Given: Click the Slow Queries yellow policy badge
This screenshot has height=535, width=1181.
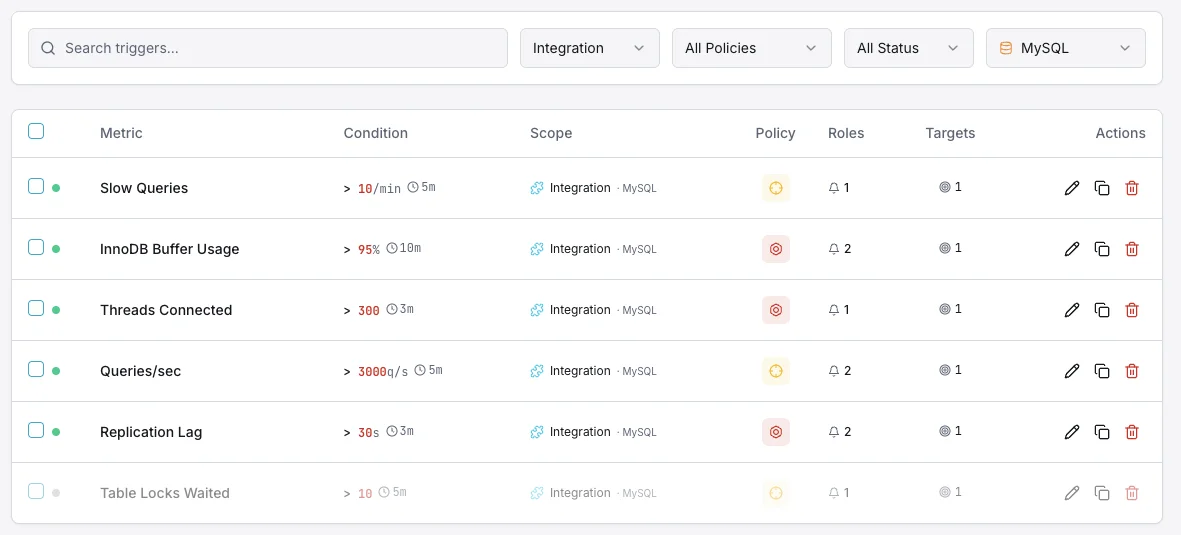Looking at the screenshot, I should 776,188.
